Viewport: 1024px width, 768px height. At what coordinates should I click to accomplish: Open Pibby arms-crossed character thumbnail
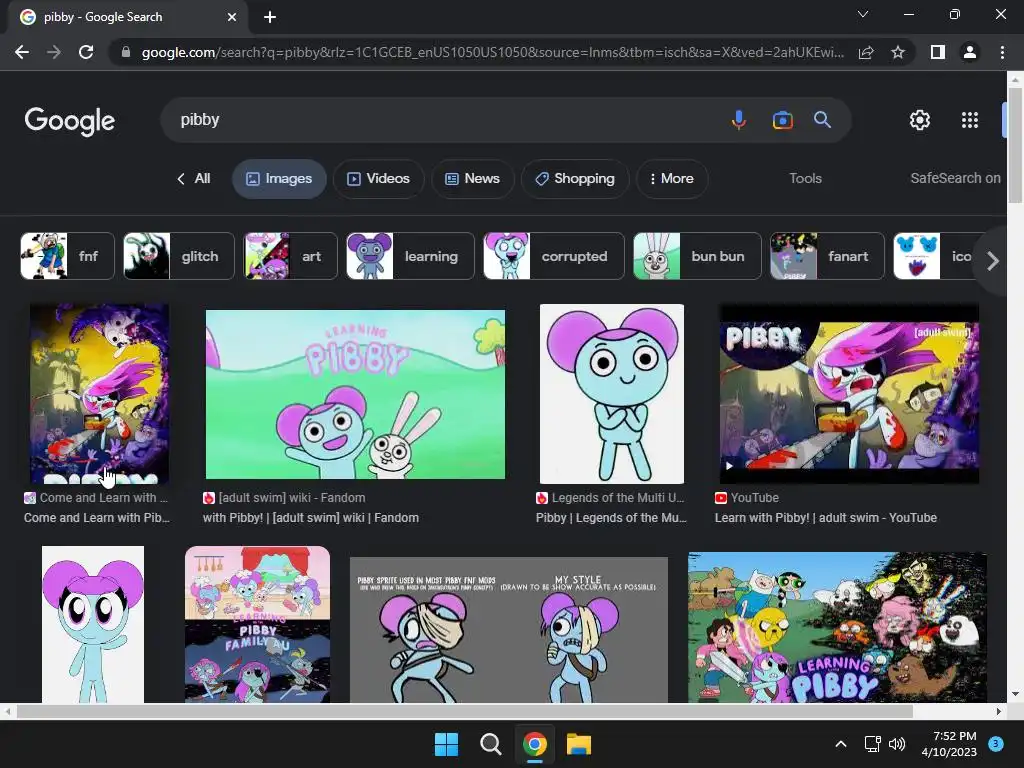(612, 394)
